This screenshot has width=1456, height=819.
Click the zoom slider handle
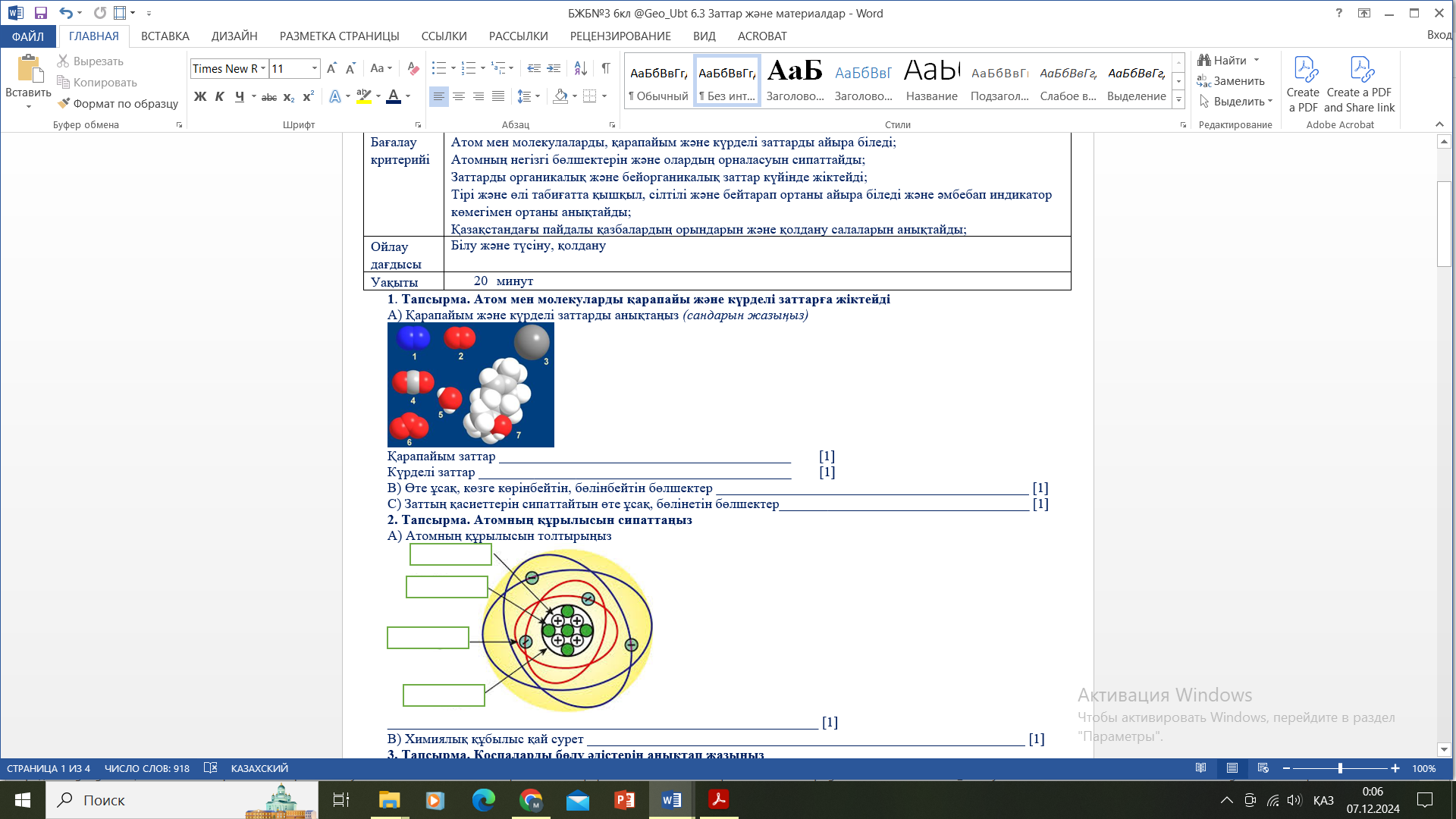click(x=1340, y=768)
